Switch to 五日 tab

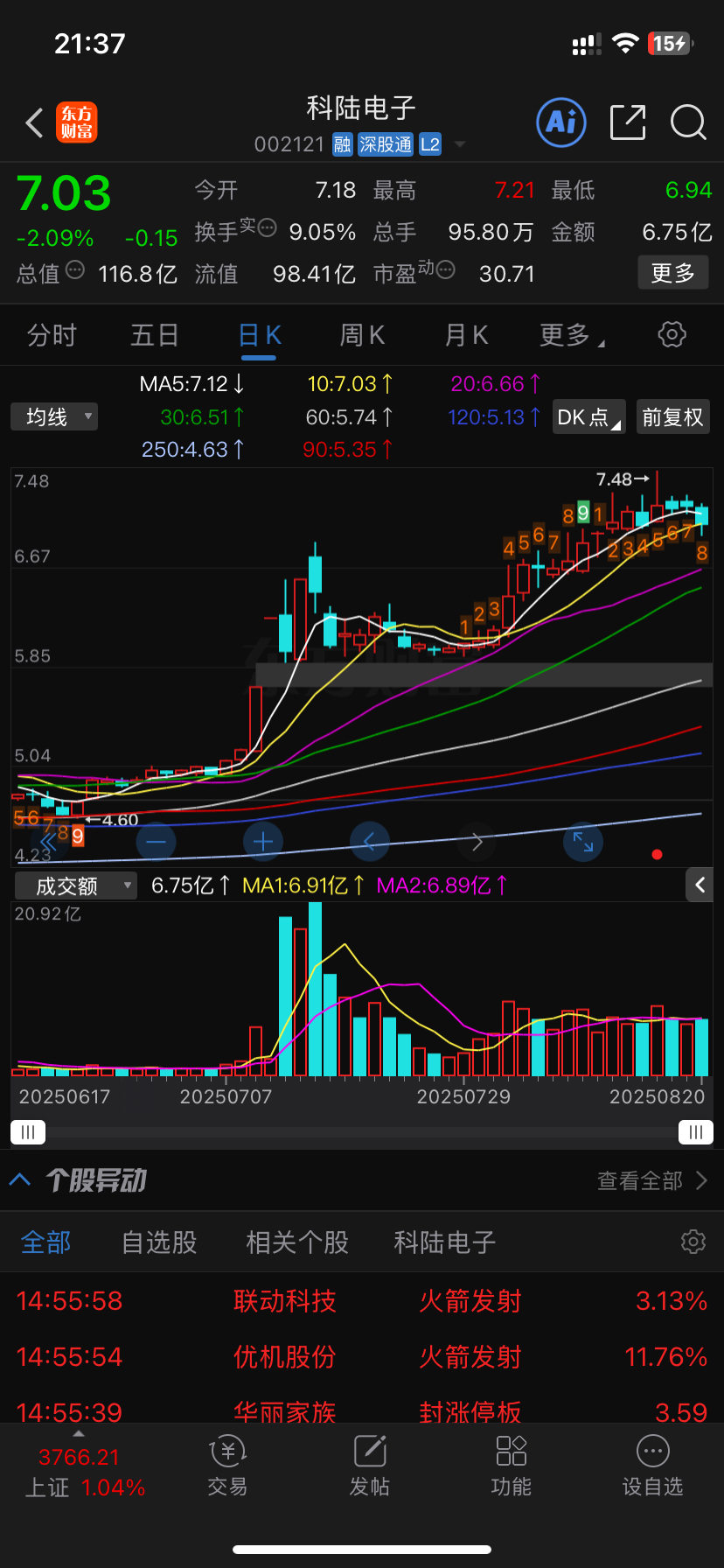pyautogui.click(x=155, y=335)
